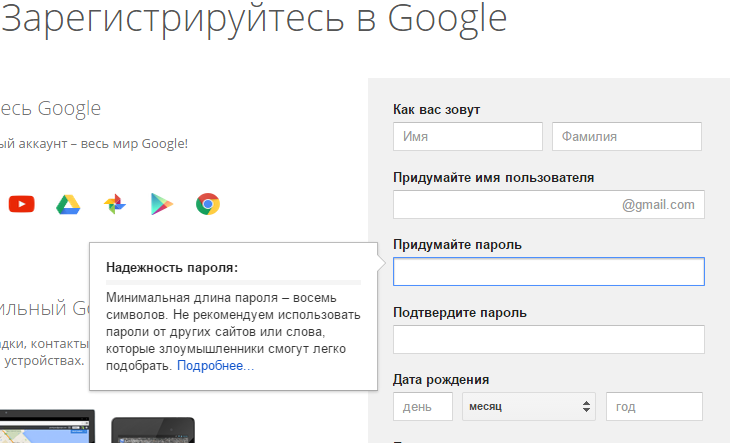Click the Google Play icon
Image resolution: width=748 pixels, height=443 pixels.
click(x=161, y=204)
